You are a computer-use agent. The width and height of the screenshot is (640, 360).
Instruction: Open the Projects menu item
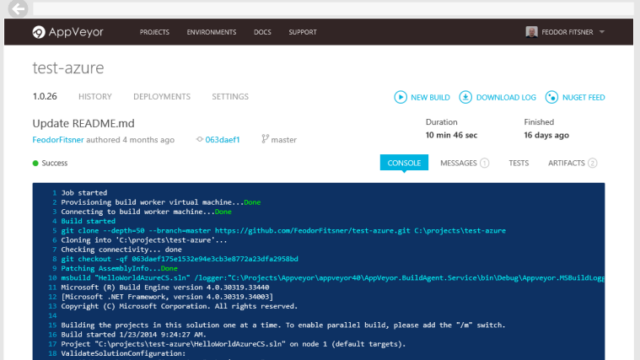154,32
